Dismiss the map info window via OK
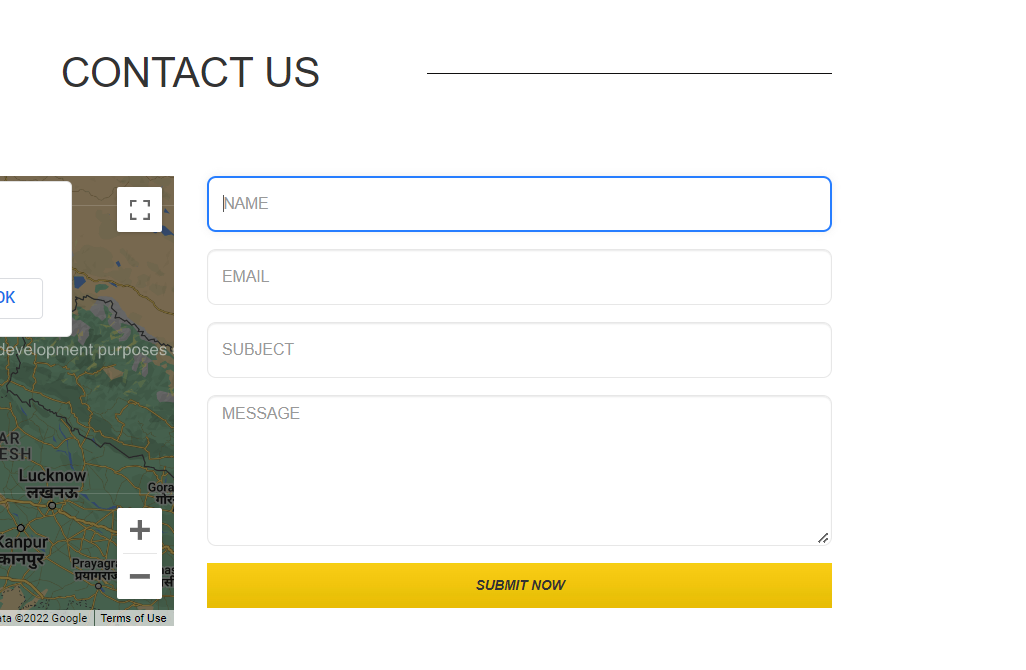 (x=6, y=298)
